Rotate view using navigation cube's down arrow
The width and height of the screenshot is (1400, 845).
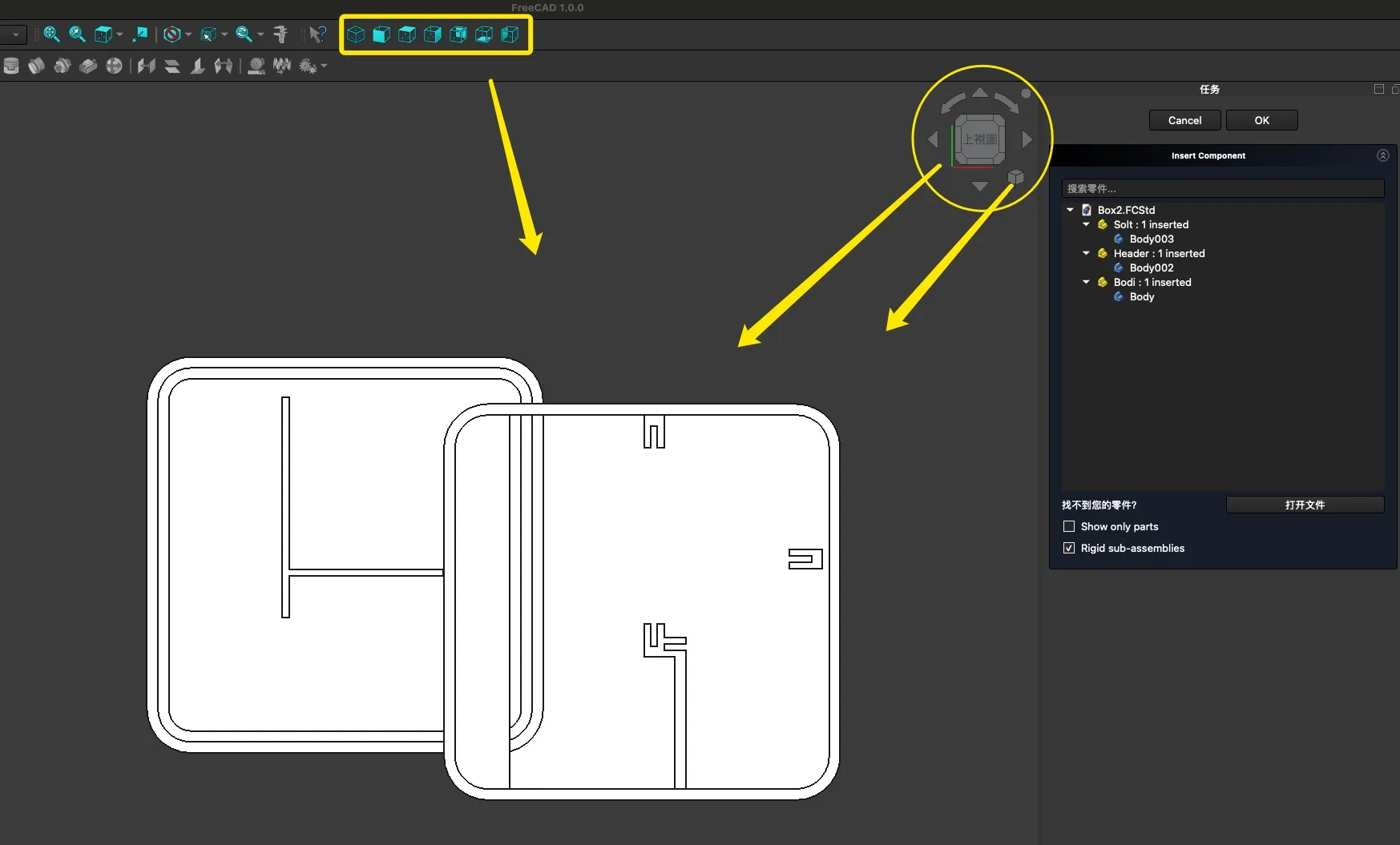tap(980, 187)
